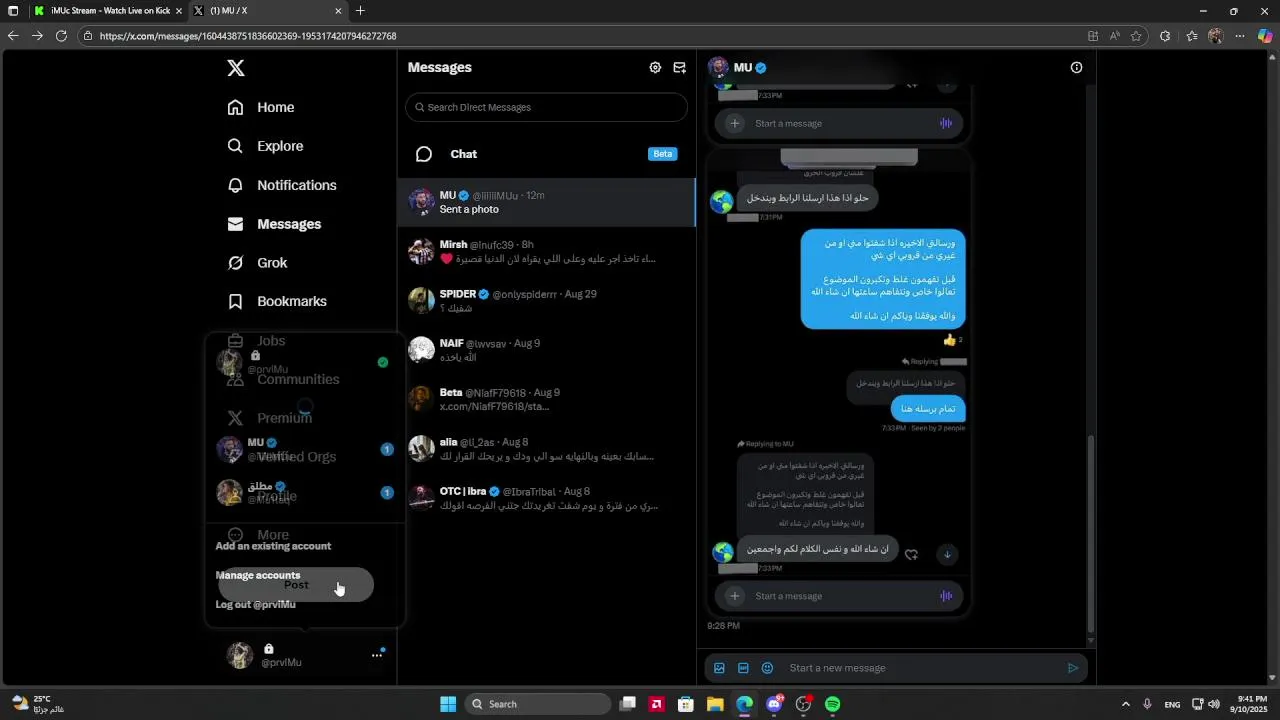Image resolution: width=1280 pixels, height=720 pixels.
Task: Click the Beta badge next to Chat
Action: (x=663, y=154)
